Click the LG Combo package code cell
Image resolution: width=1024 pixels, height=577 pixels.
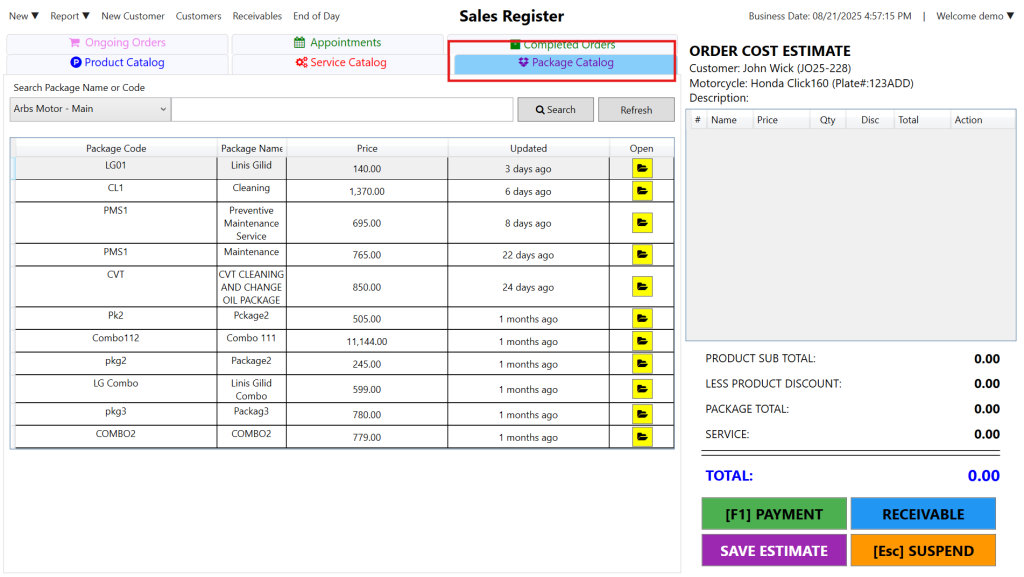coord(116,388)
